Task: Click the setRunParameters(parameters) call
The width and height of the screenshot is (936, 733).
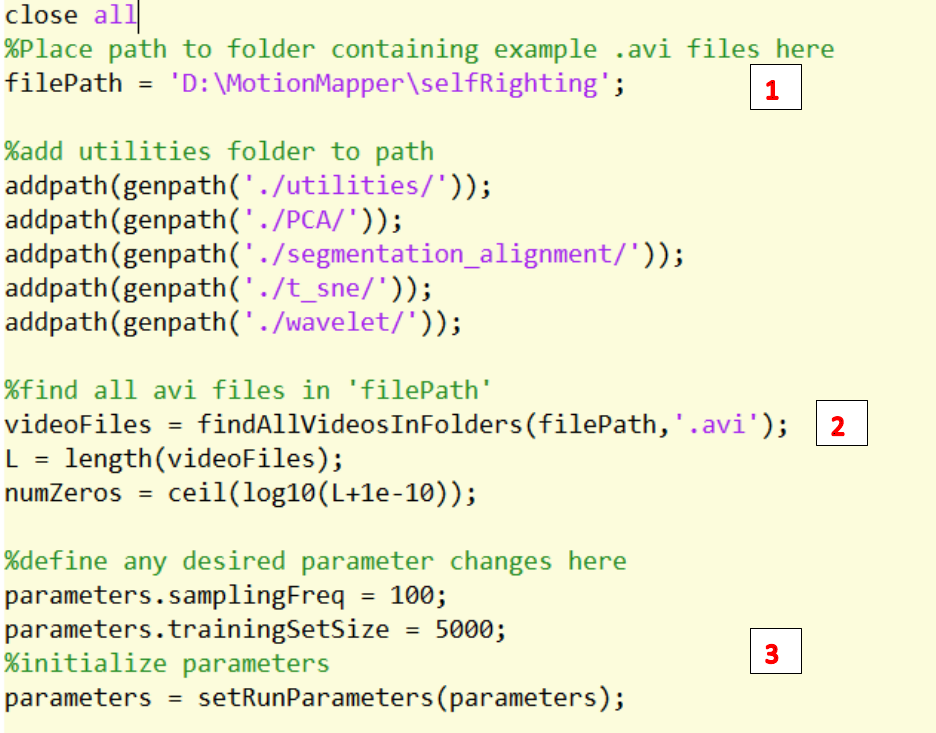Action: [x=411, y=697]
